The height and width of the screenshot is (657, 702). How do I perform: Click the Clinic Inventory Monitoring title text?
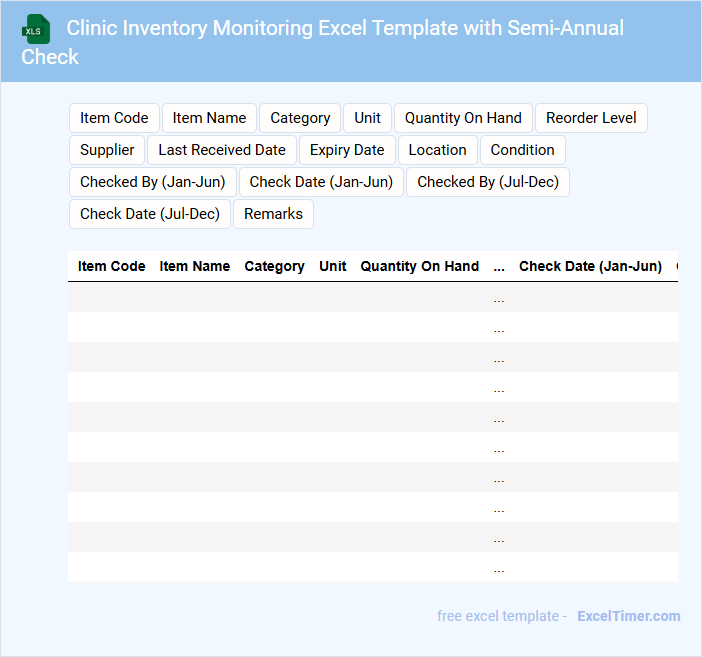345,28
